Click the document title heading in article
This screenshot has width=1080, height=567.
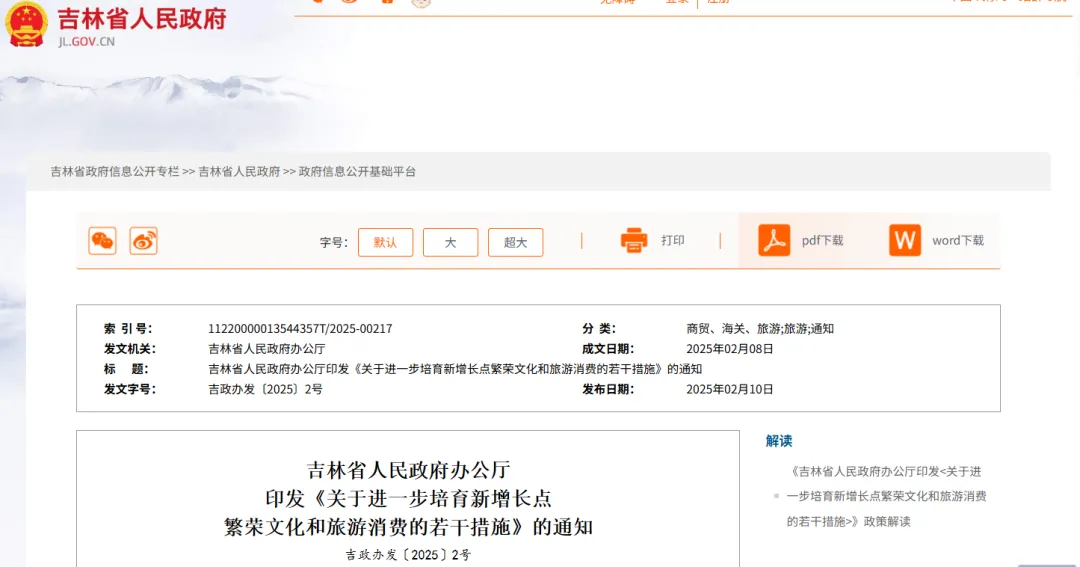click(408, 498)
